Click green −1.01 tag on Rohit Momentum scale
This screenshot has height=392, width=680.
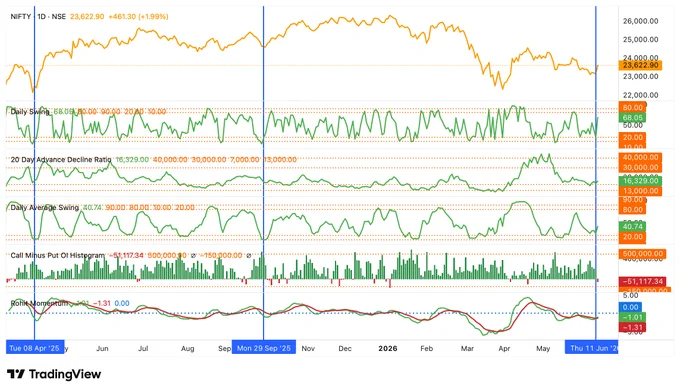632,317
